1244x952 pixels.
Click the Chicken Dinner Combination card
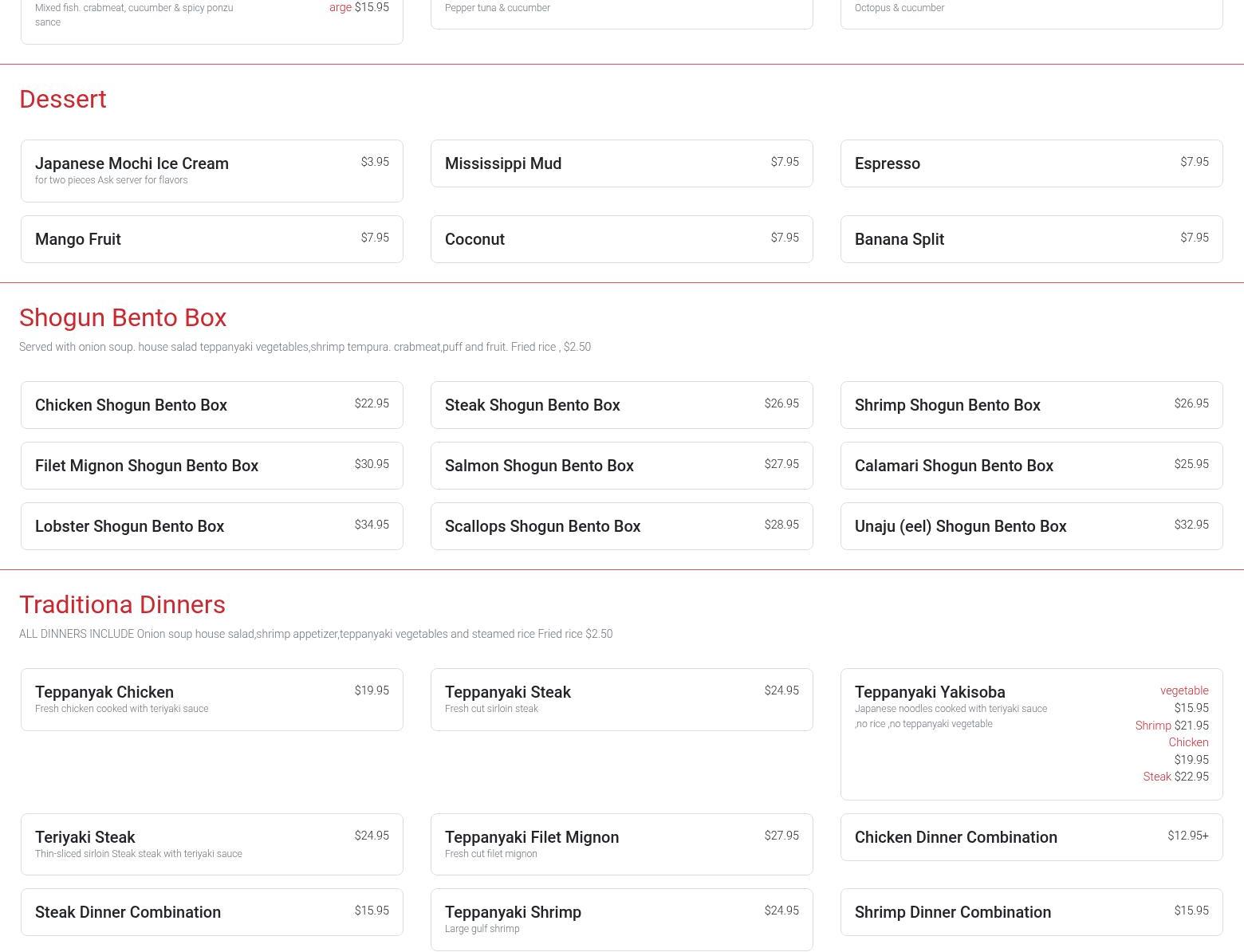[x=1031, y=837]
